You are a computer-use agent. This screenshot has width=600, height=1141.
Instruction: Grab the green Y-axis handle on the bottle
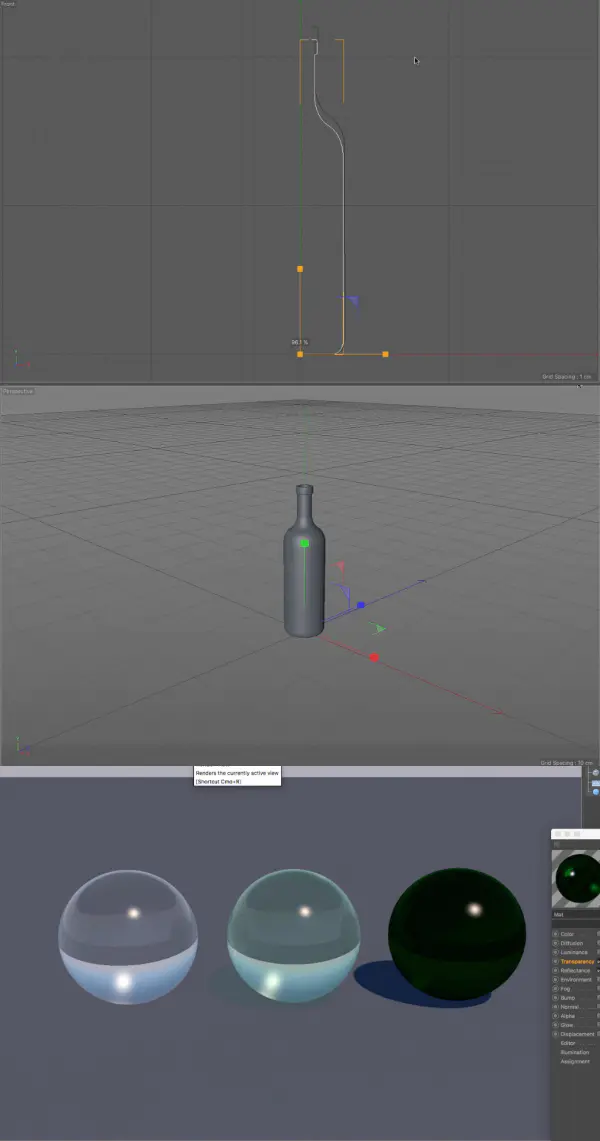pyautogui.click(x=305, y=543)
